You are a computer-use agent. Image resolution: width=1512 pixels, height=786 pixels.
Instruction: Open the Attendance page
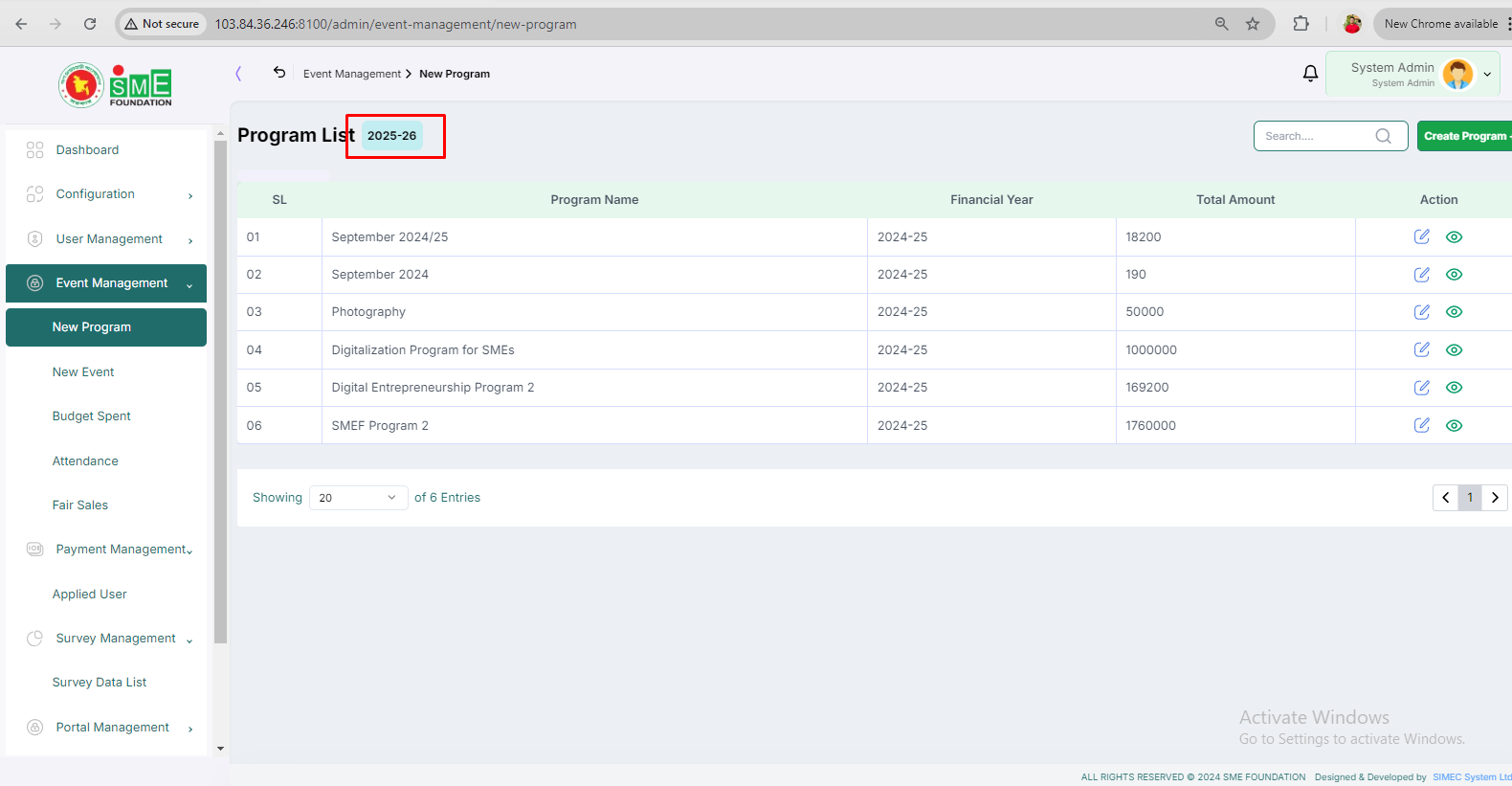click(85, 461)
